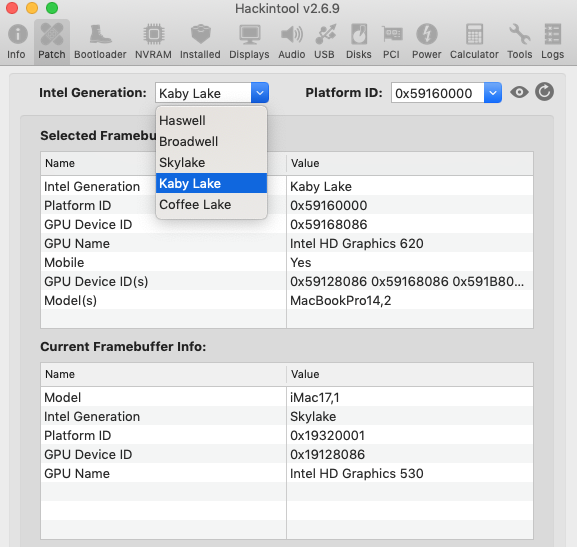The height and width of the screenshot is (547, 577).
Task: Select the Patch toolbar icon
Action: pos(52,42)
